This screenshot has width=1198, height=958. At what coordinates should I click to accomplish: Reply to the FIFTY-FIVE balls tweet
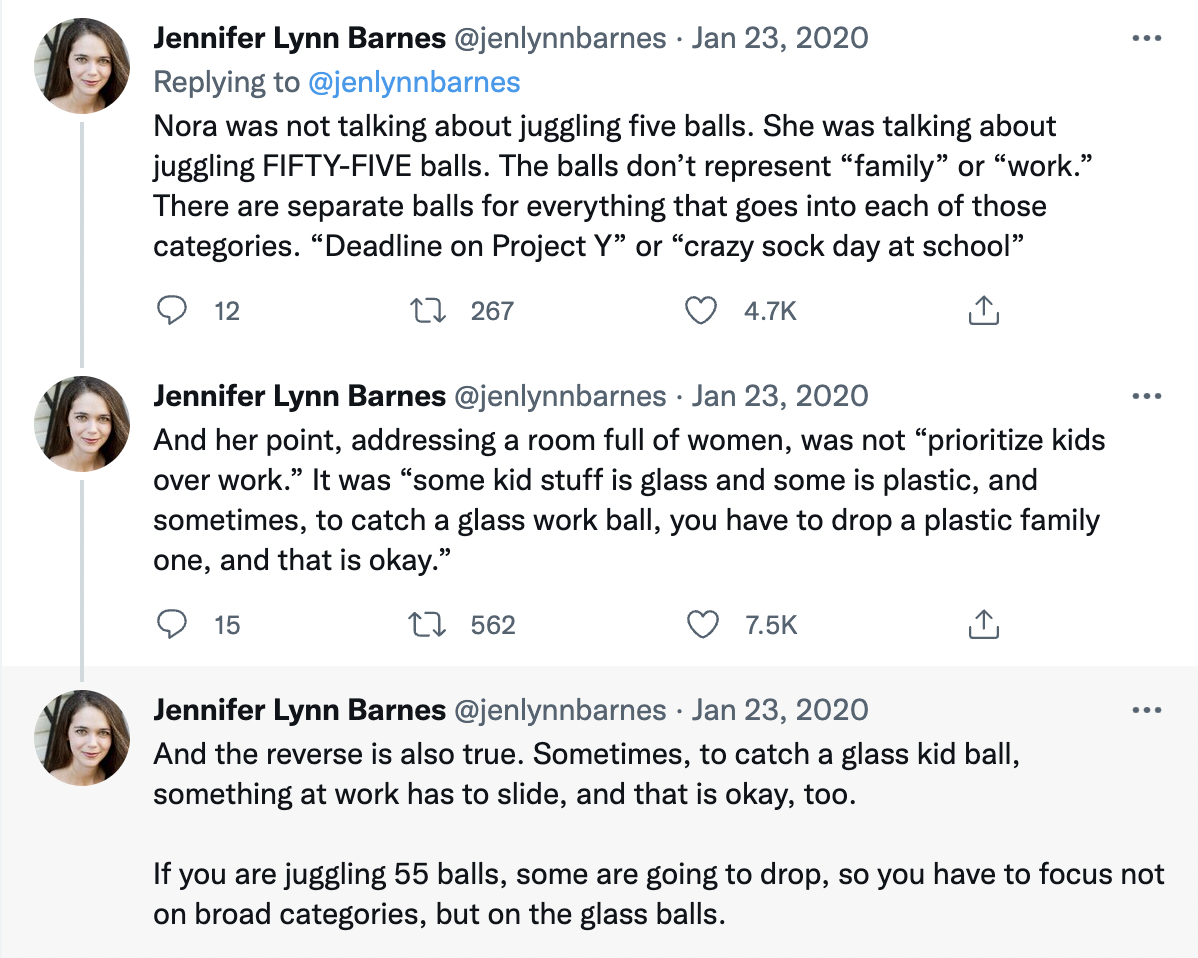pos(174,311)
